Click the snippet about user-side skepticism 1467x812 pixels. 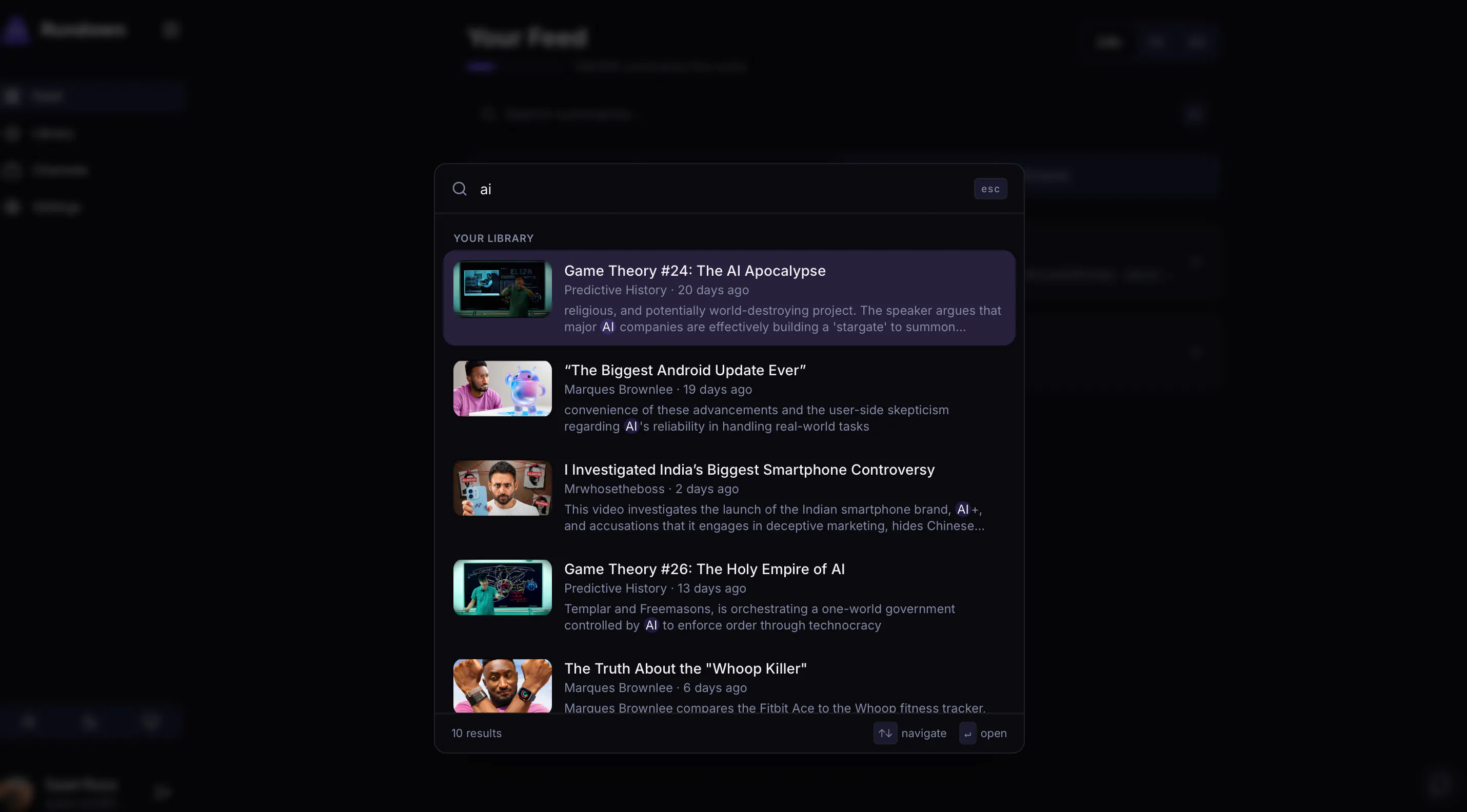756,418
